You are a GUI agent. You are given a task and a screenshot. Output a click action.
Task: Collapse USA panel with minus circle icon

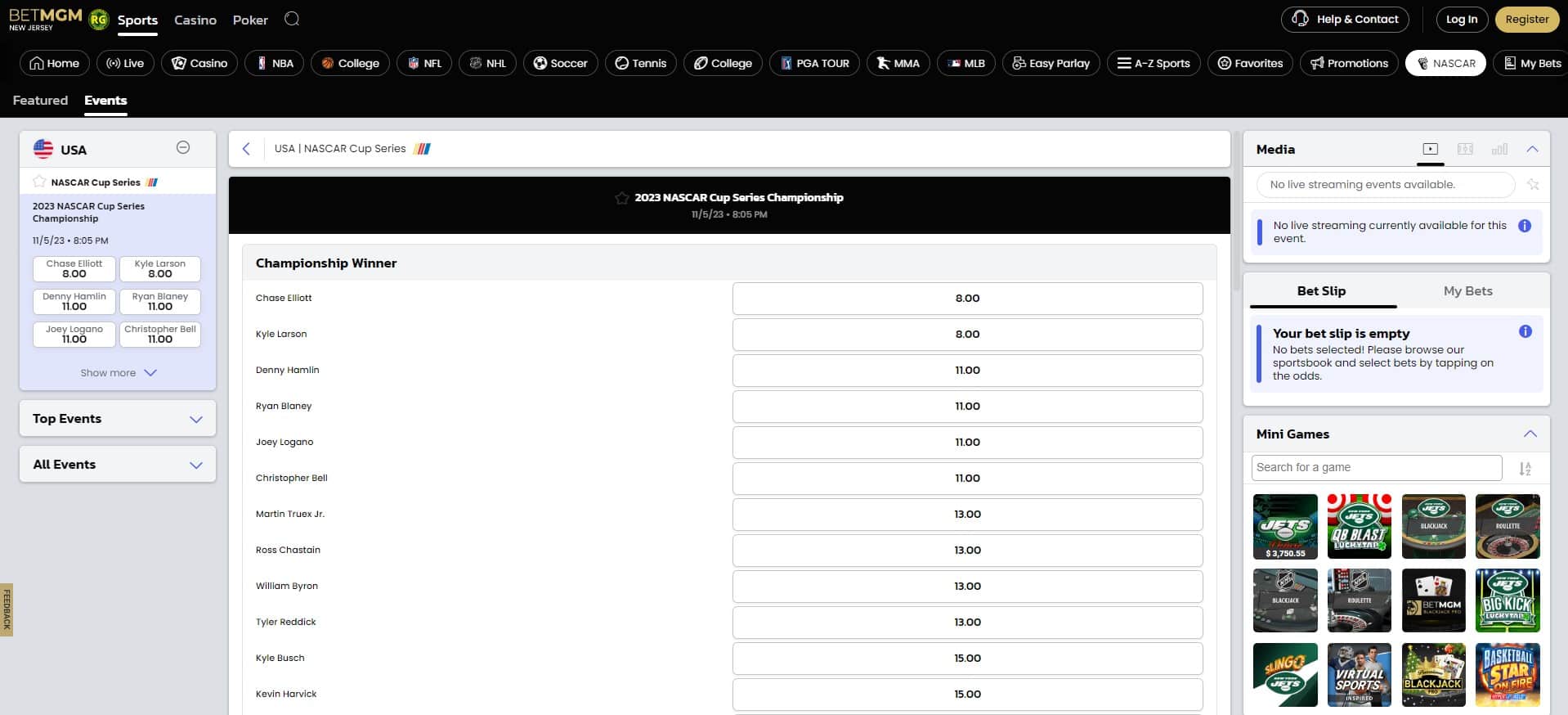(x=183, y=147)
